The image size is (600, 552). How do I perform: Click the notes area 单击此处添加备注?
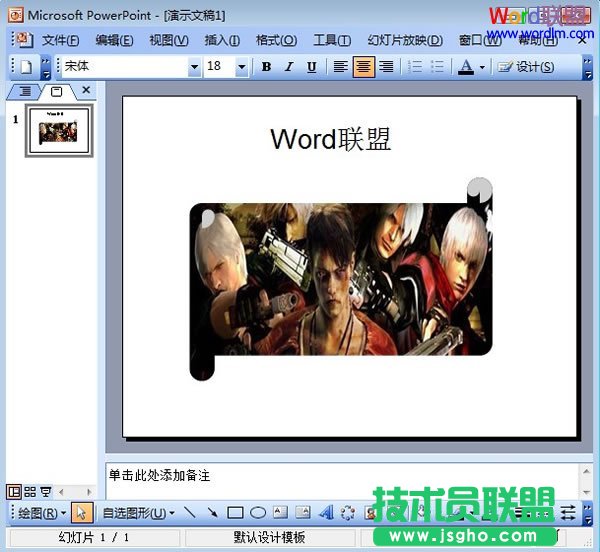159,475
